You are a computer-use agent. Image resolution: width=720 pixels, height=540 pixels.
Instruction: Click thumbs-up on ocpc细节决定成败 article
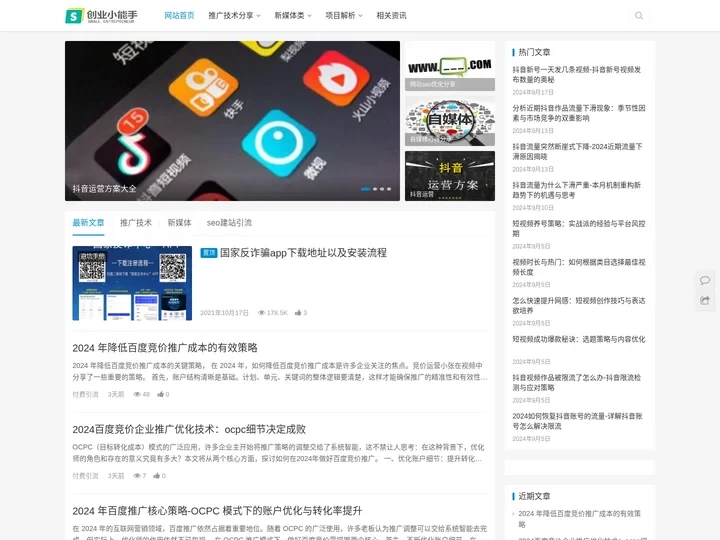(x=157, y=476)
